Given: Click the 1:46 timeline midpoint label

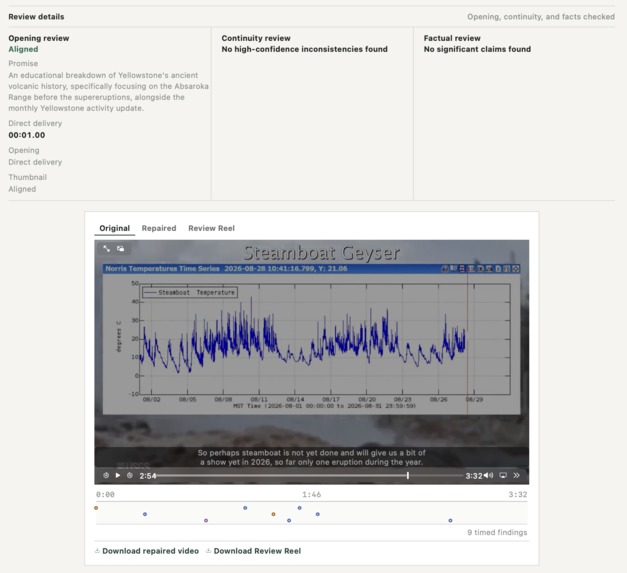Looking at the screenshot, I should click(312, 495).
